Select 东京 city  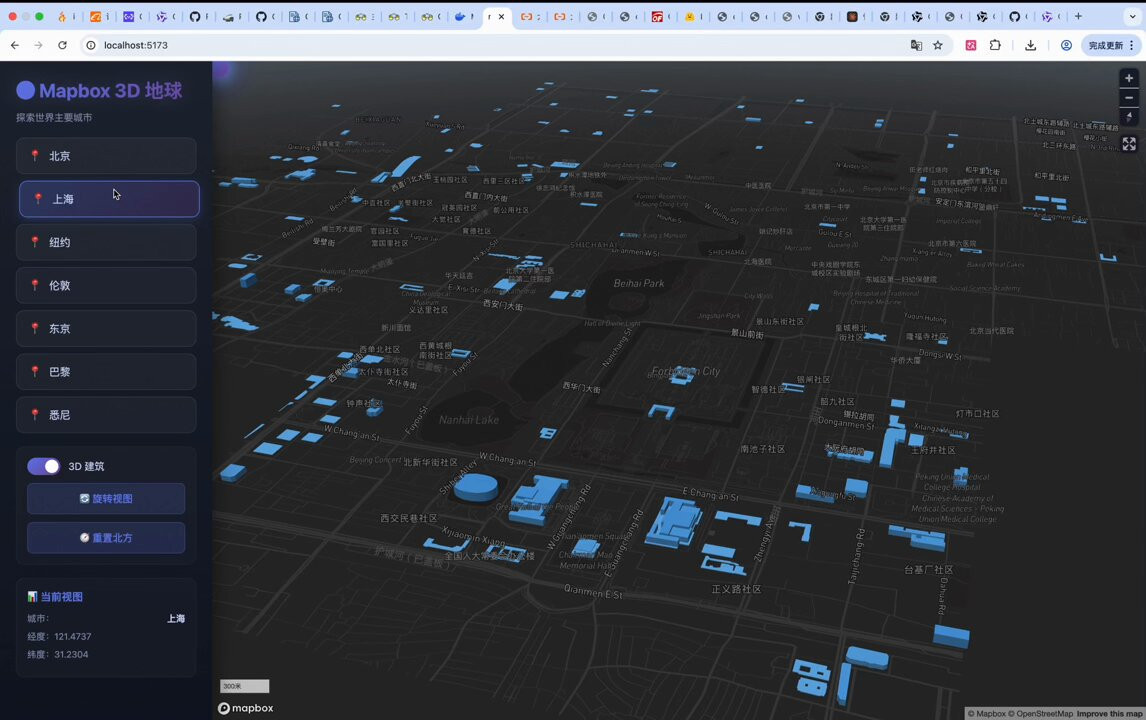pos(106,328)
